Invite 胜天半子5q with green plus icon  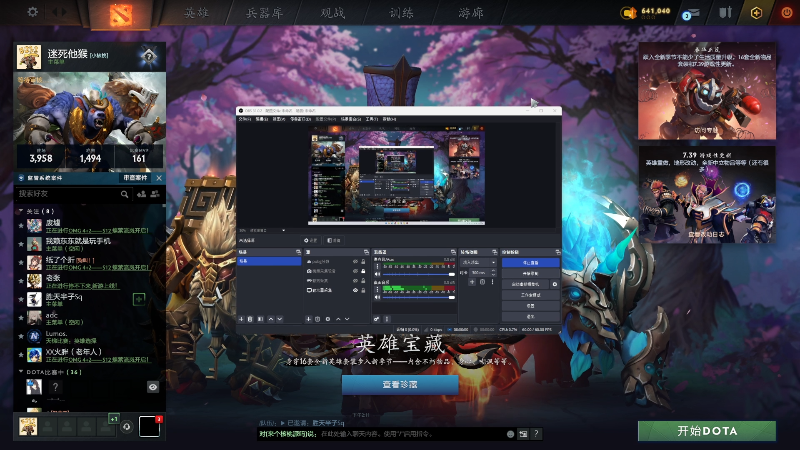tap(139, 299)
